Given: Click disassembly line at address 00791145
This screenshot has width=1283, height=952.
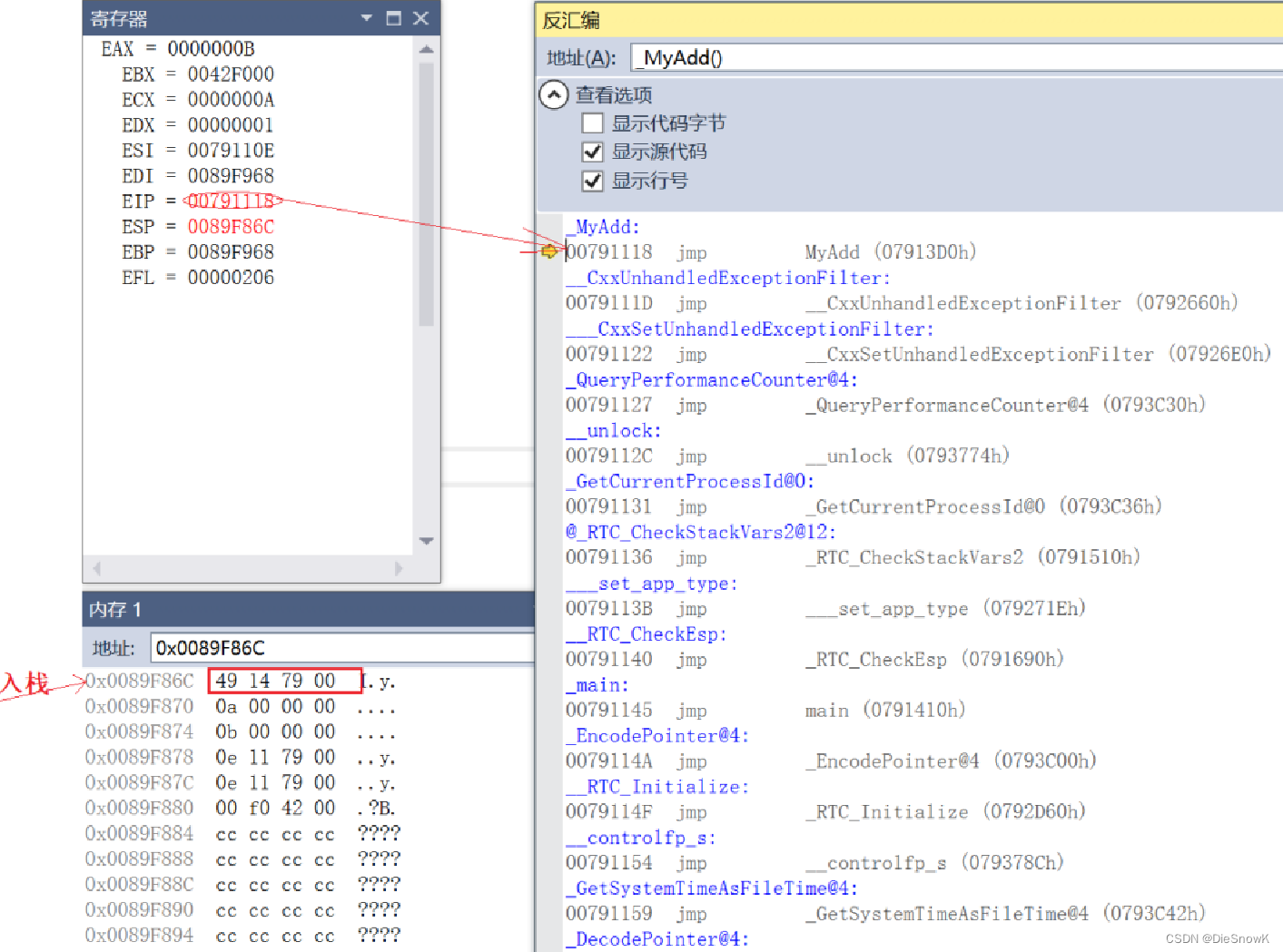Looking at the screenshot, I should [765, 710].
